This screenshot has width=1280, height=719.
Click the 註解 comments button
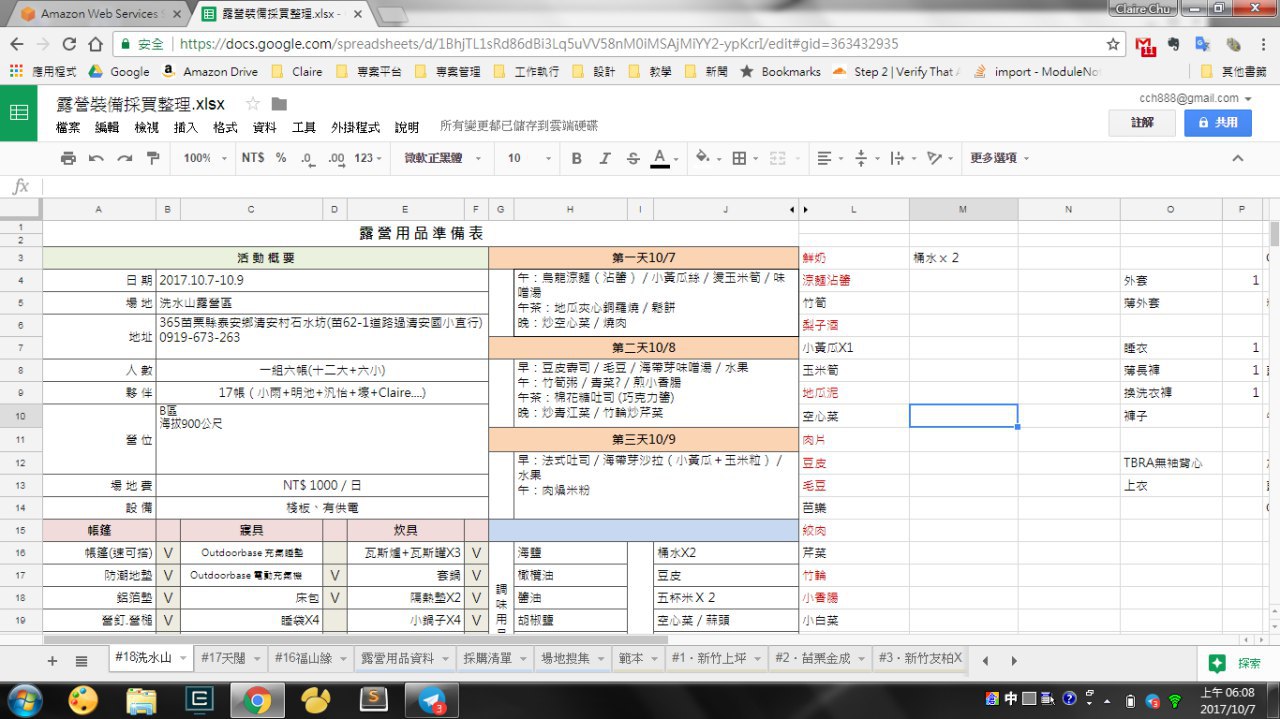(1142, 122)
